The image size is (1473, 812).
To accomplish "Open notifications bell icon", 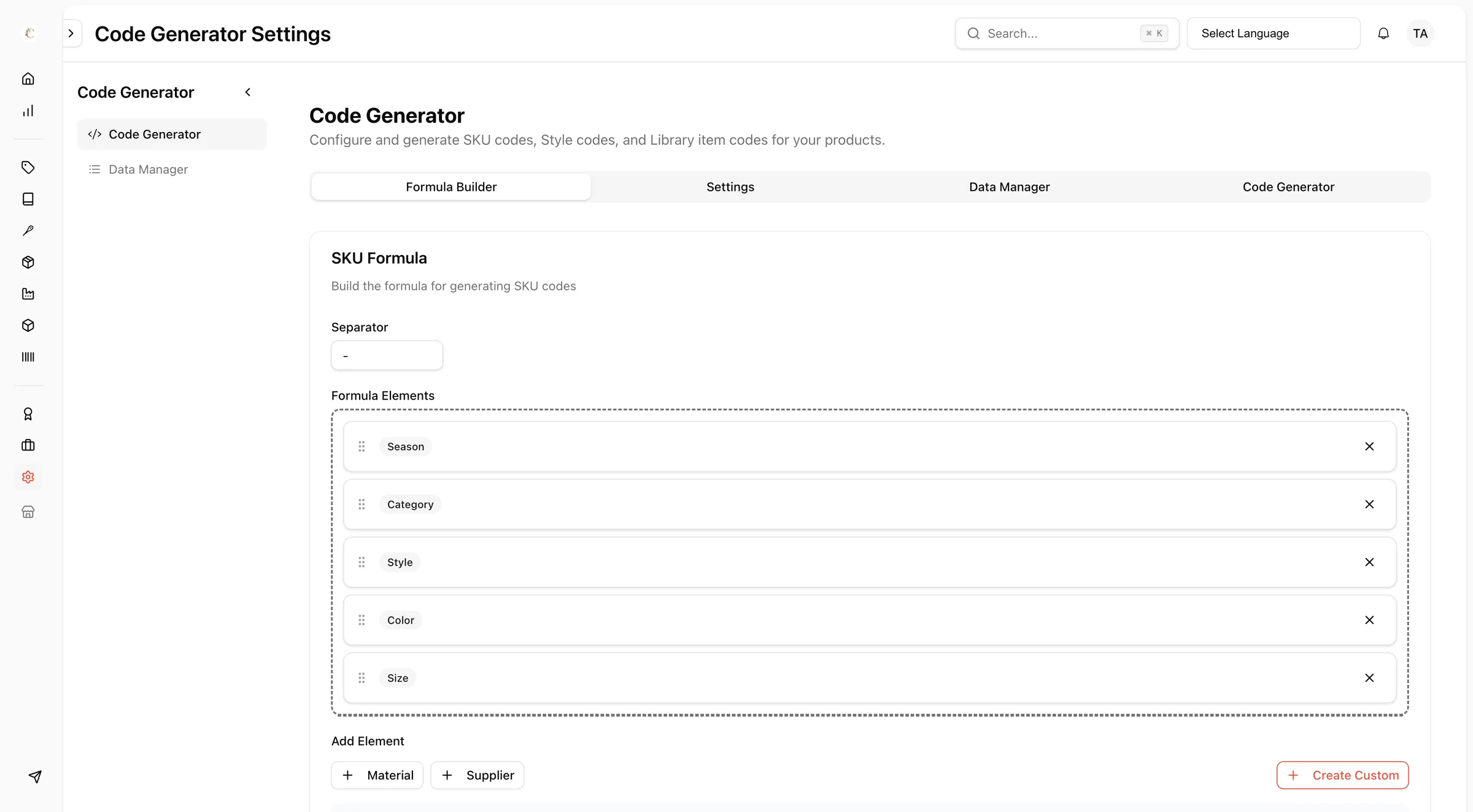I will (x=1383, y=34).
